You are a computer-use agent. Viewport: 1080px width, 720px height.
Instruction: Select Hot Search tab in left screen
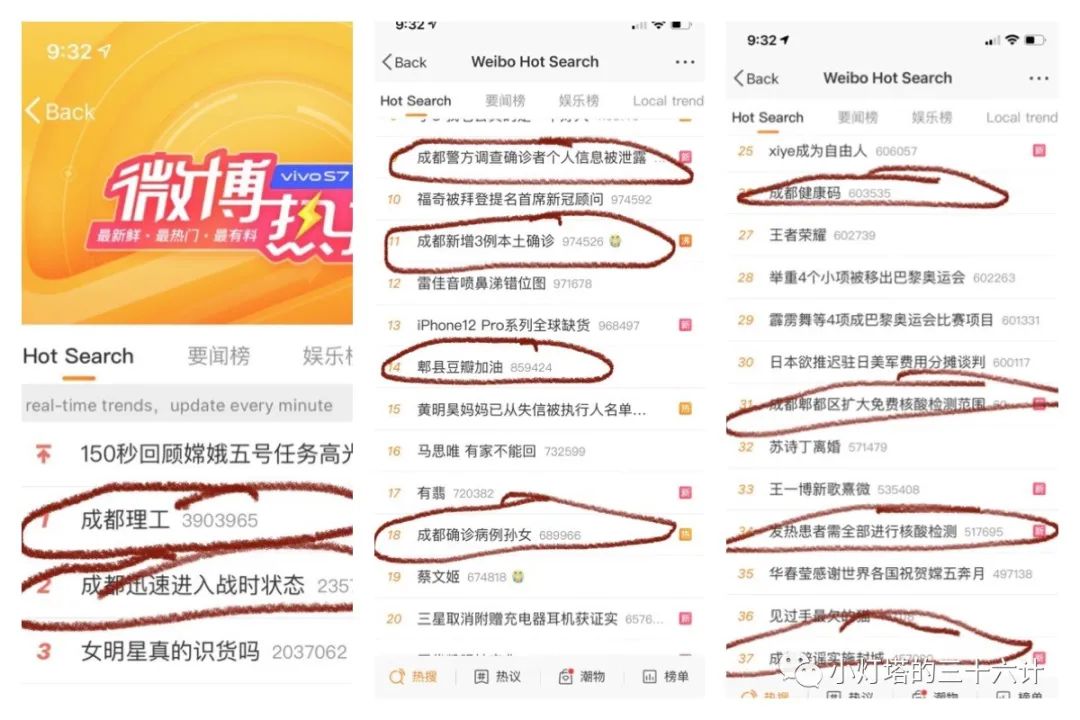79,356
